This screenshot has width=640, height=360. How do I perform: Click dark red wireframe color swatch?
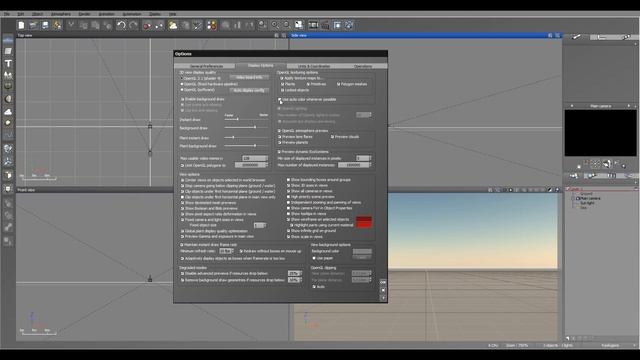click(364, 219)
